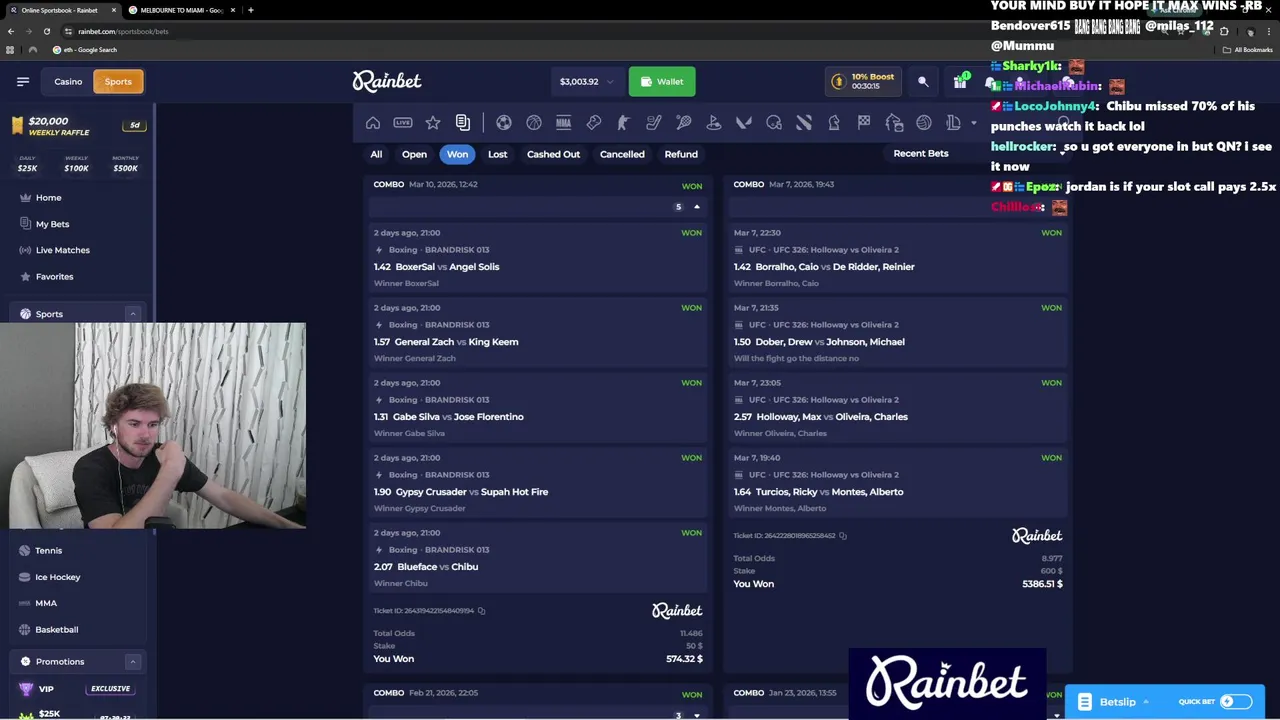Viewport: 1280px width, 720px height.
Task: Show Cancelled bets filter
Action: pos(622,154)
